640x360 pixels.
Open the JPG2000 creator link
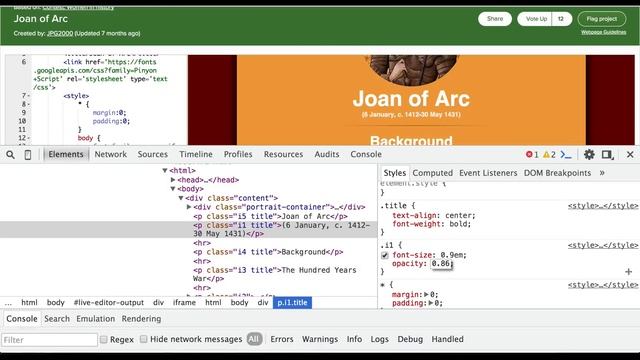[x=60, y=33]
